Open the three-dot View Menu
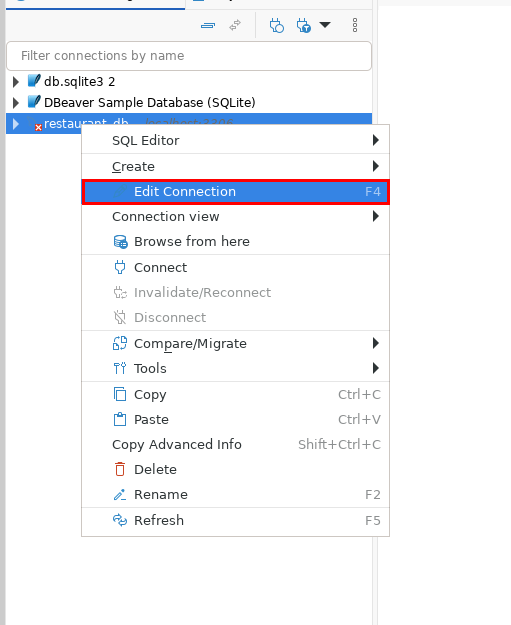 [355, 25]
